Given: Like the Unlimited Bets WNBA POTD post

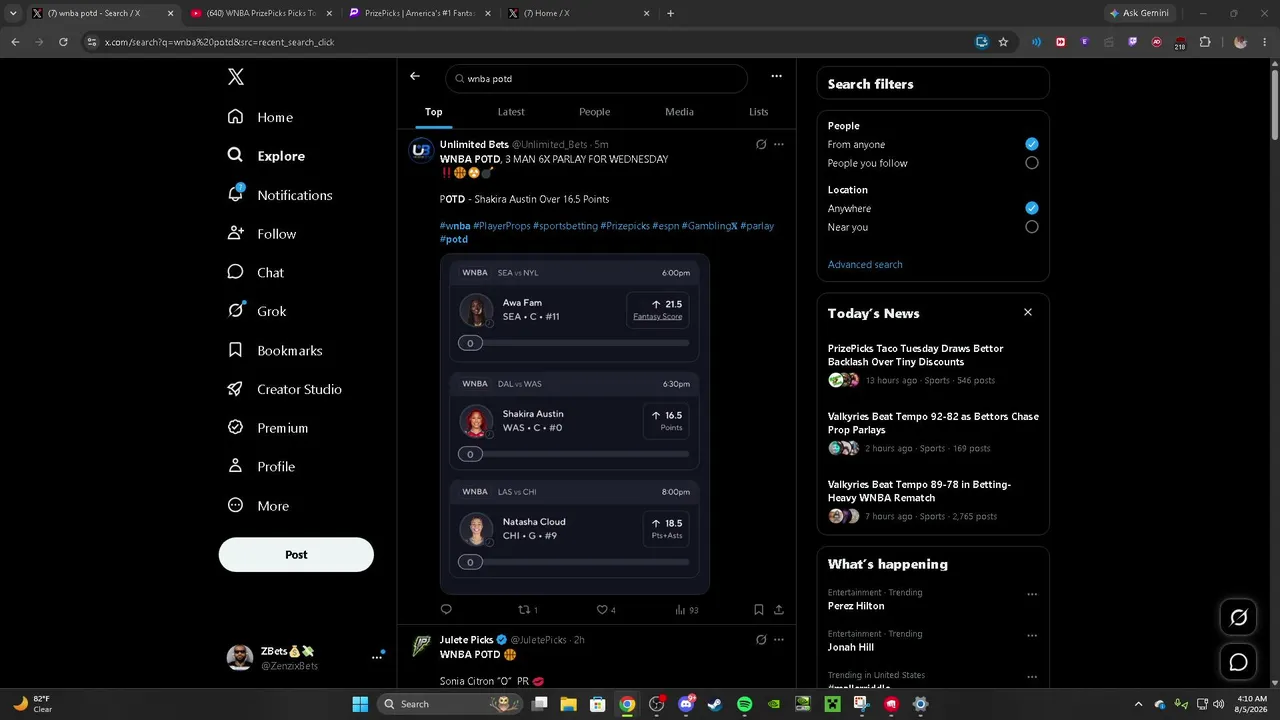Looking at the screenshot, I should (x=606, y=609).
